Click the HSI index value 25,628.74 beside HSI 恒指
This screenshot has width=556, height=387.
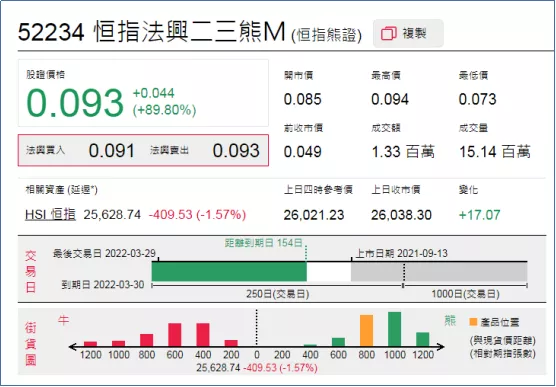[112, 215]
